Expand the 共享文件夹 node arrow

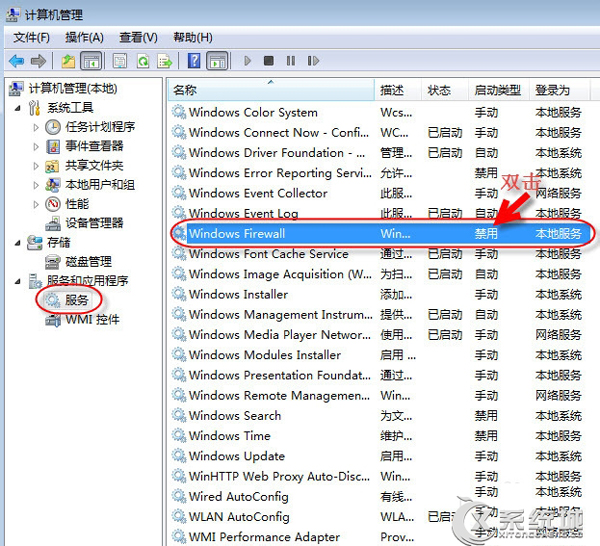click(36, 166)
